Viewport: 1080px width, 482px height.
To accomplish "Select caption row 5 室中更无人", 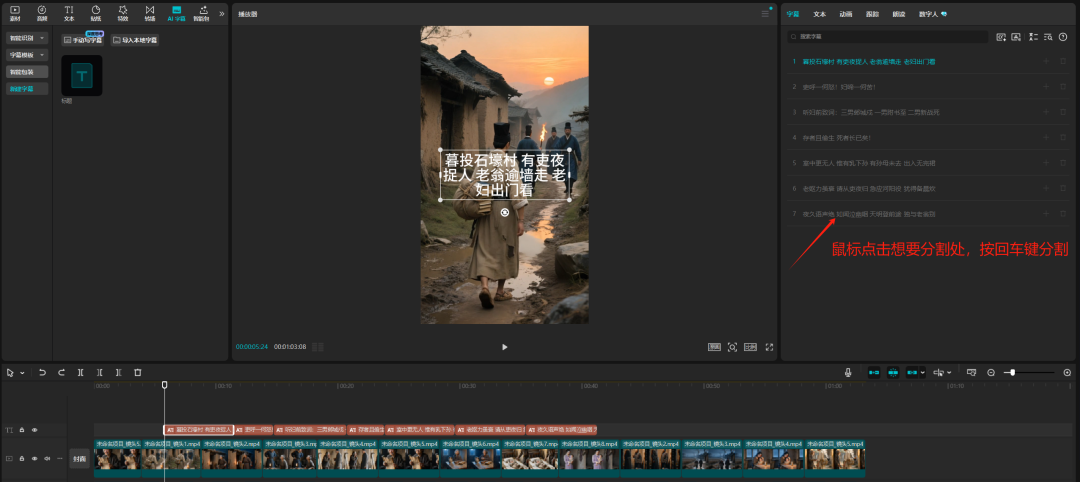I will (930, 163).
